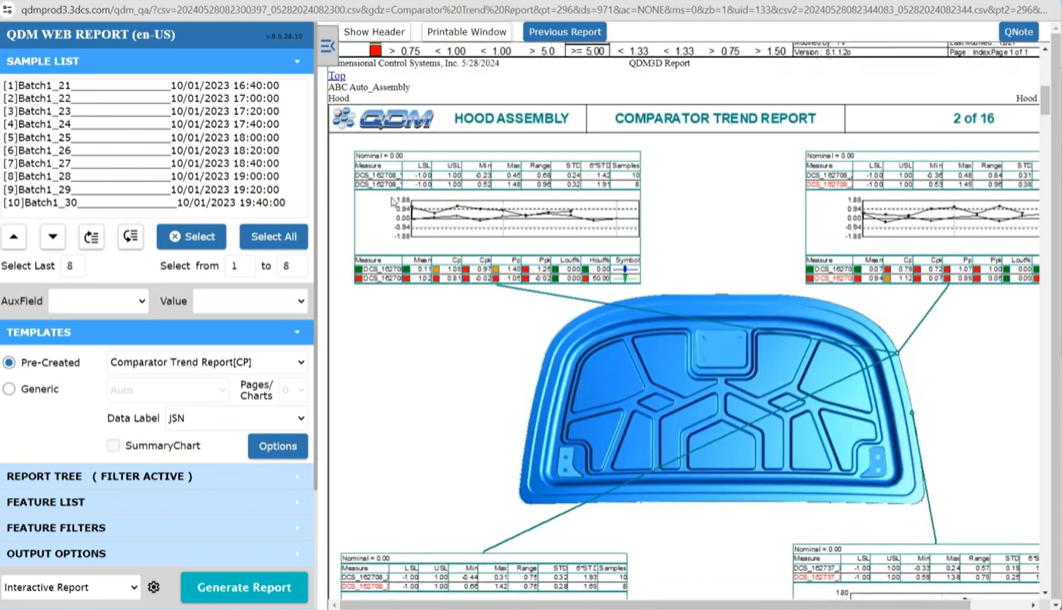The image size is (1062, 610).
Task: Click the 'QDM3D Report' label
Action: pyautogui.click(x=659, y=63)
